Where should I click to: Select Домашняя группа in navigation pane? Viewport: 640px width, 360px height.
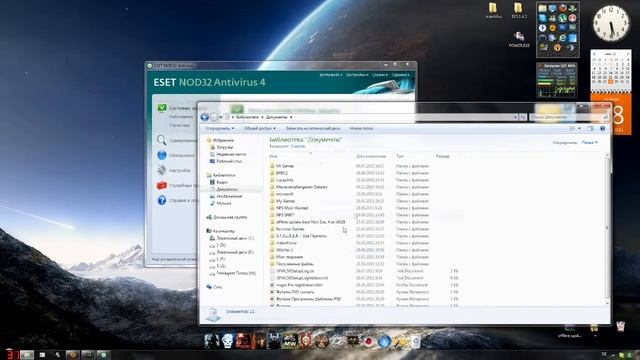[230, 217]
